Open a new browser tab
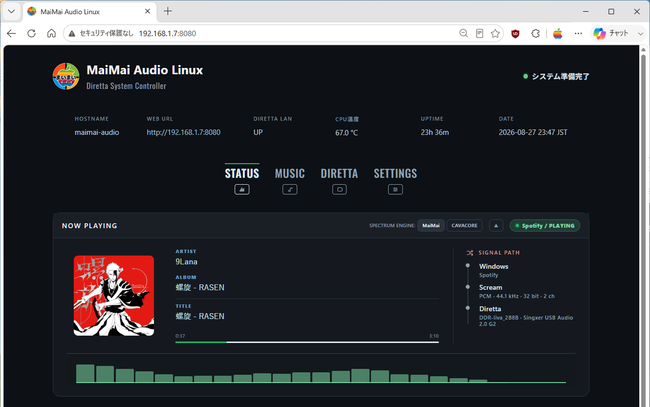 point(167,11)
